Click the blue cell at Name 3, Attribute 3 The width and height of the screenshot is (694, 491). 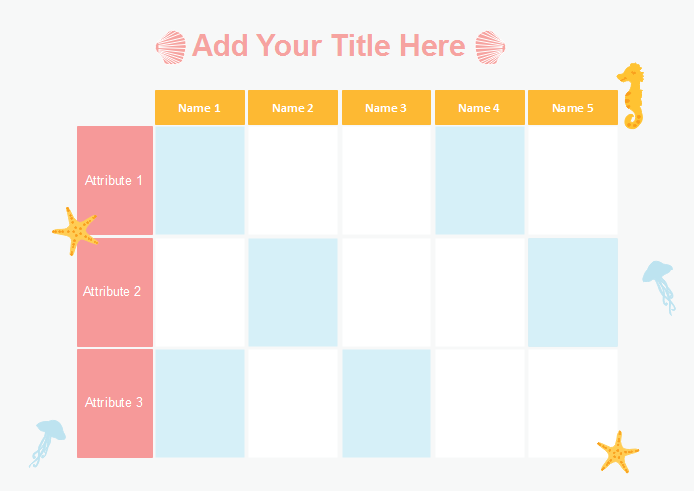point(386,403)
